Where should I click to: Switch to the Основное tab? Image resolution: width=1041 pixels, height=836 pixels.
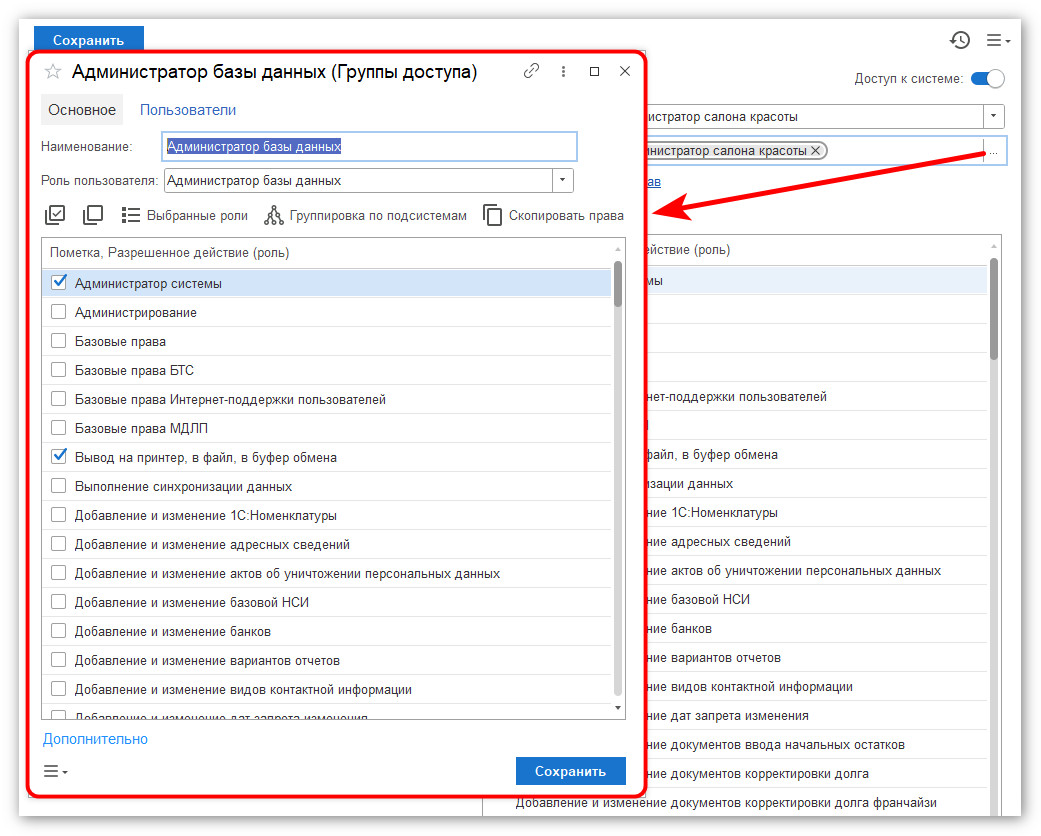click(82, 110)
